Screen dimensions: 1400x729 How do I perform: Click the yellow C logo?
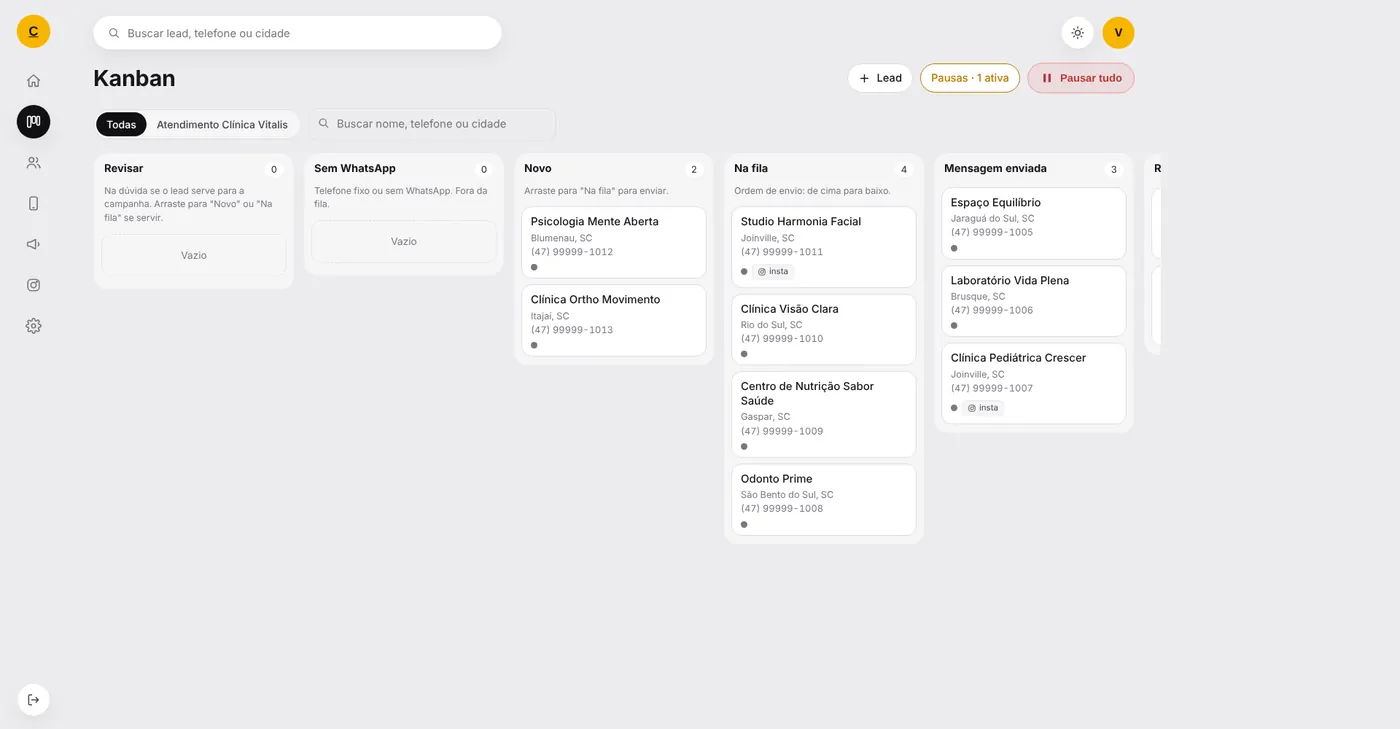(33, 32)
